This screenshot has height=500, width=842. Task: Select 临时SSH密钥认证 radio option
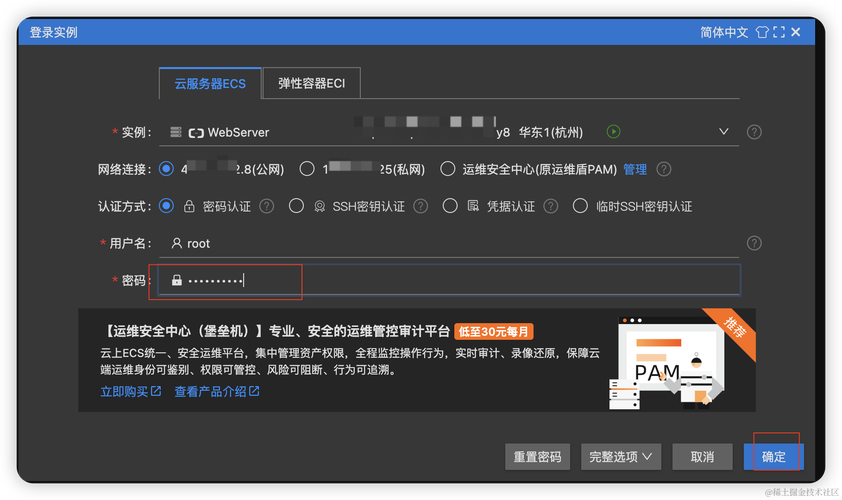tap(580, 206)
